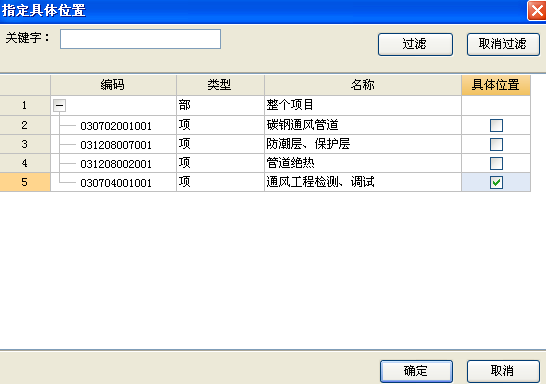The height and width of the screenshot is (384, 546).
Task: Click the 取消过滤 button
Action: coord(503,44)
